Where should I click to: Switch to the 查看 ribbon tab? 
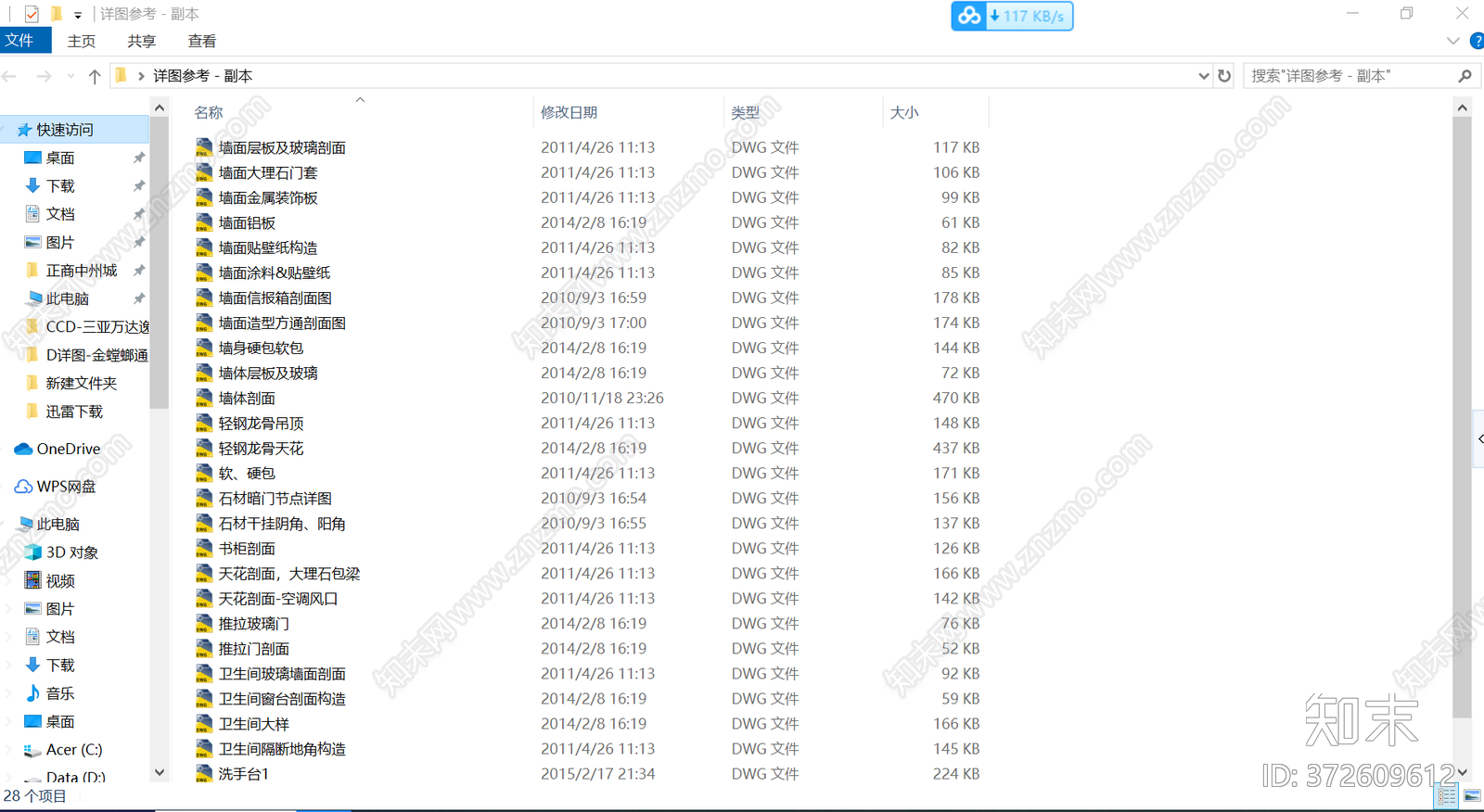201,41
